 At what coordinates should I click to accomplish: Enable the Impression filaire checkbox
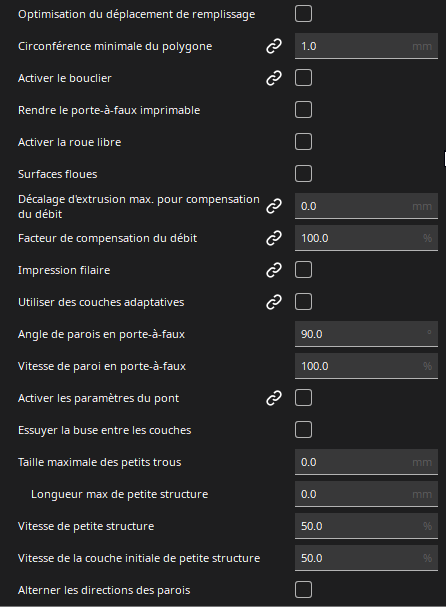click(304, 270)
